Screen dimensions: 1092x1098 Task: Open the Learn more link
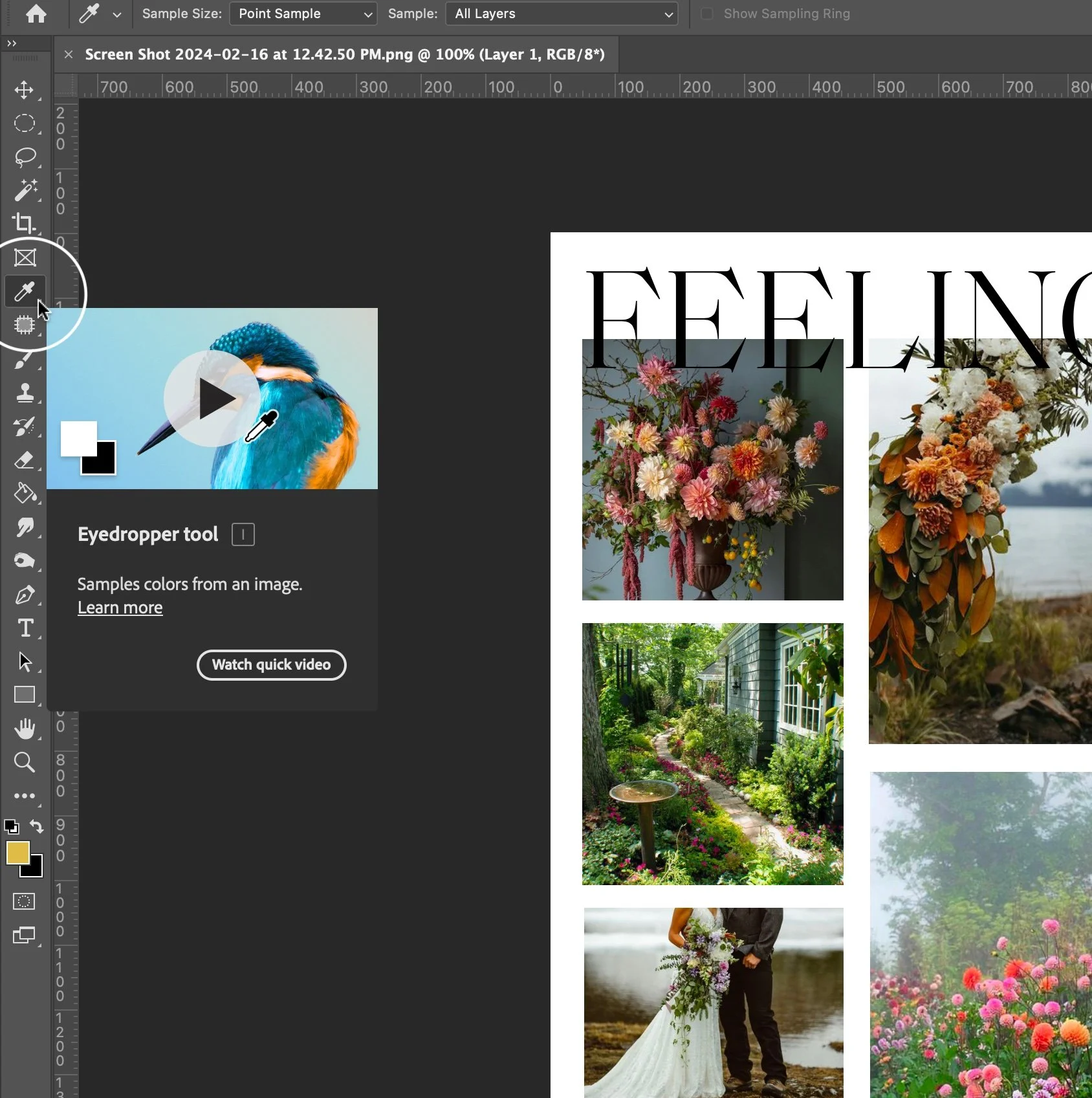click(120, 608)
